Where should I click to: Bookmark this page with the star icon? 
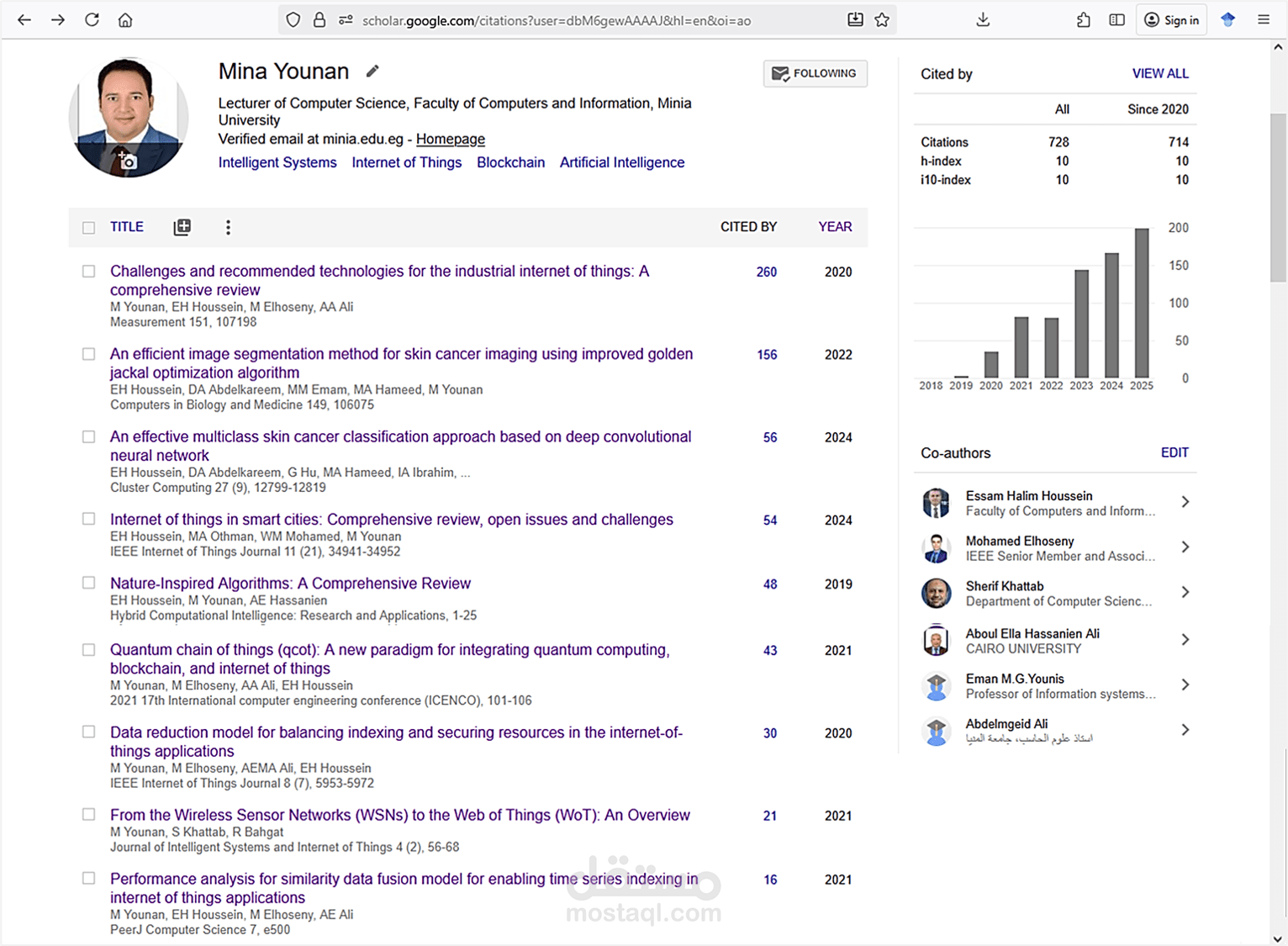[882, 20]
